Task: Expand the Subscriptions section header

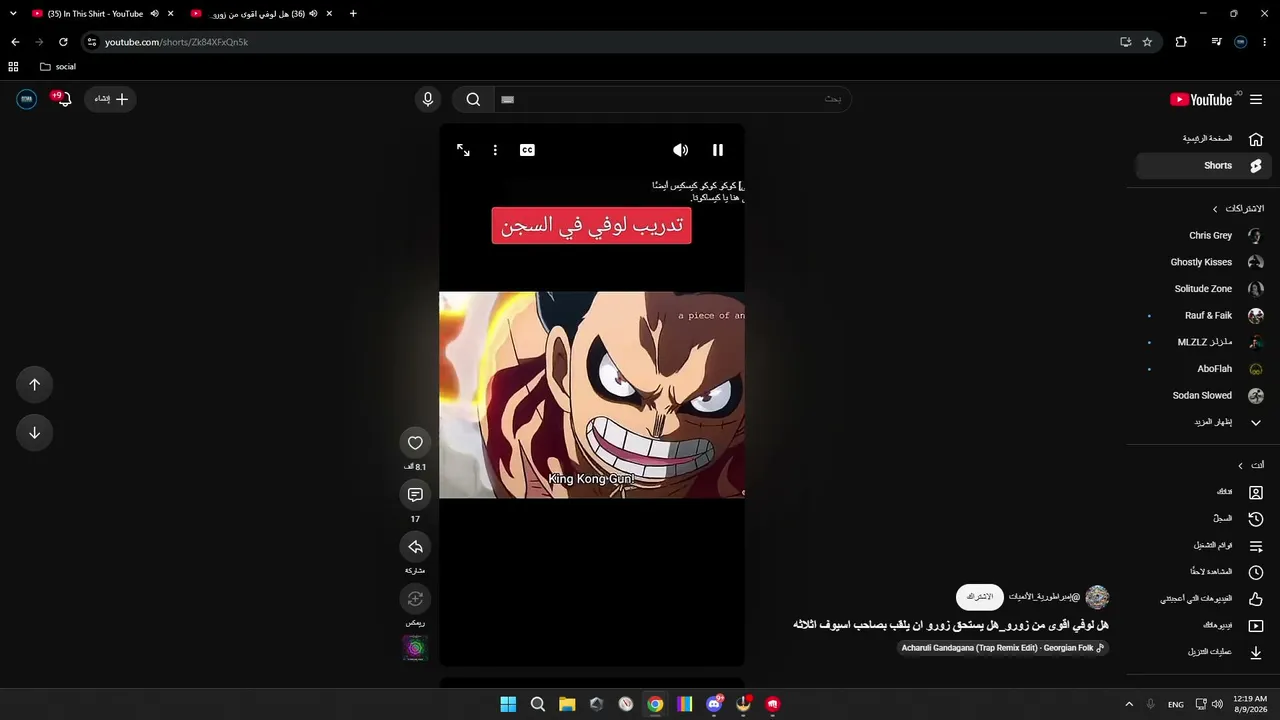Action: (1238, 209)
